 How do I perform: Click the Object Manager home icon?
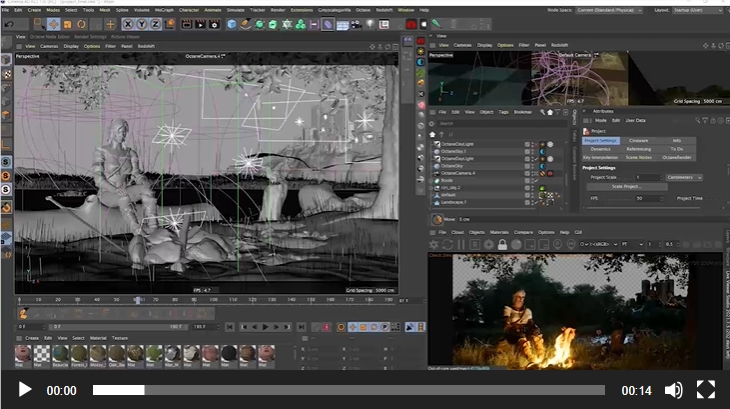550,112
